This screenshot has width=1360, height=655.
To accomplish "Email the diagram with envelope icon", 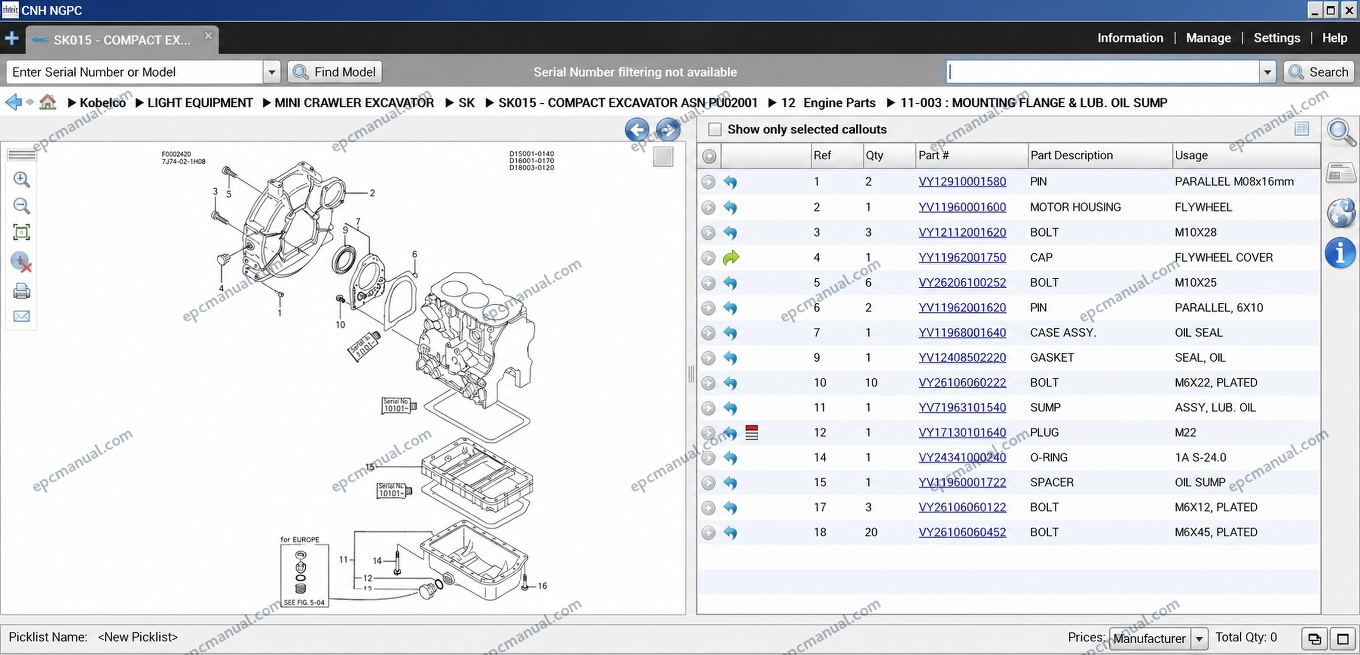I will coord(21,316).
